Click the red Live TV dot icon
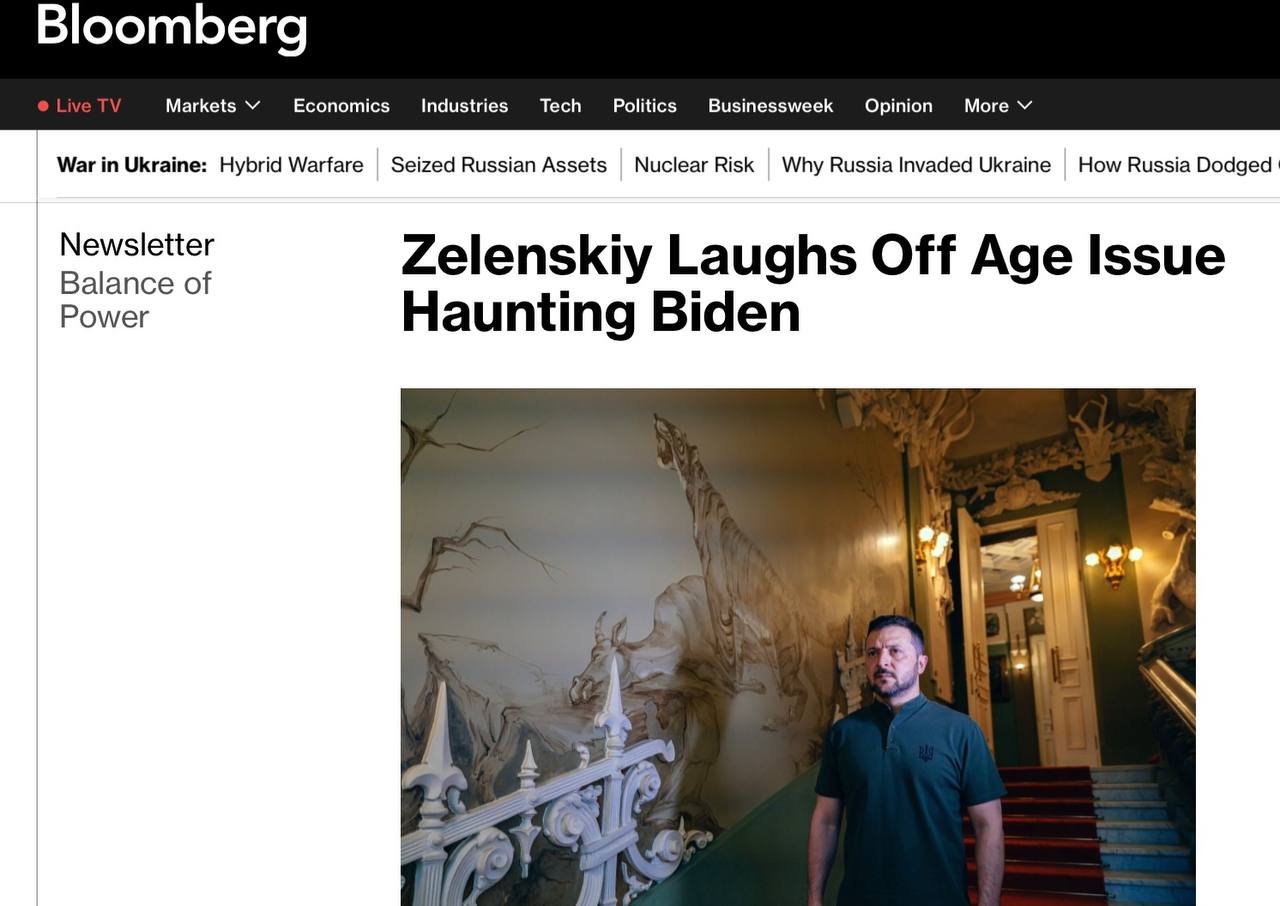Viewport: 1280px width, 906px height. point(43,106)
